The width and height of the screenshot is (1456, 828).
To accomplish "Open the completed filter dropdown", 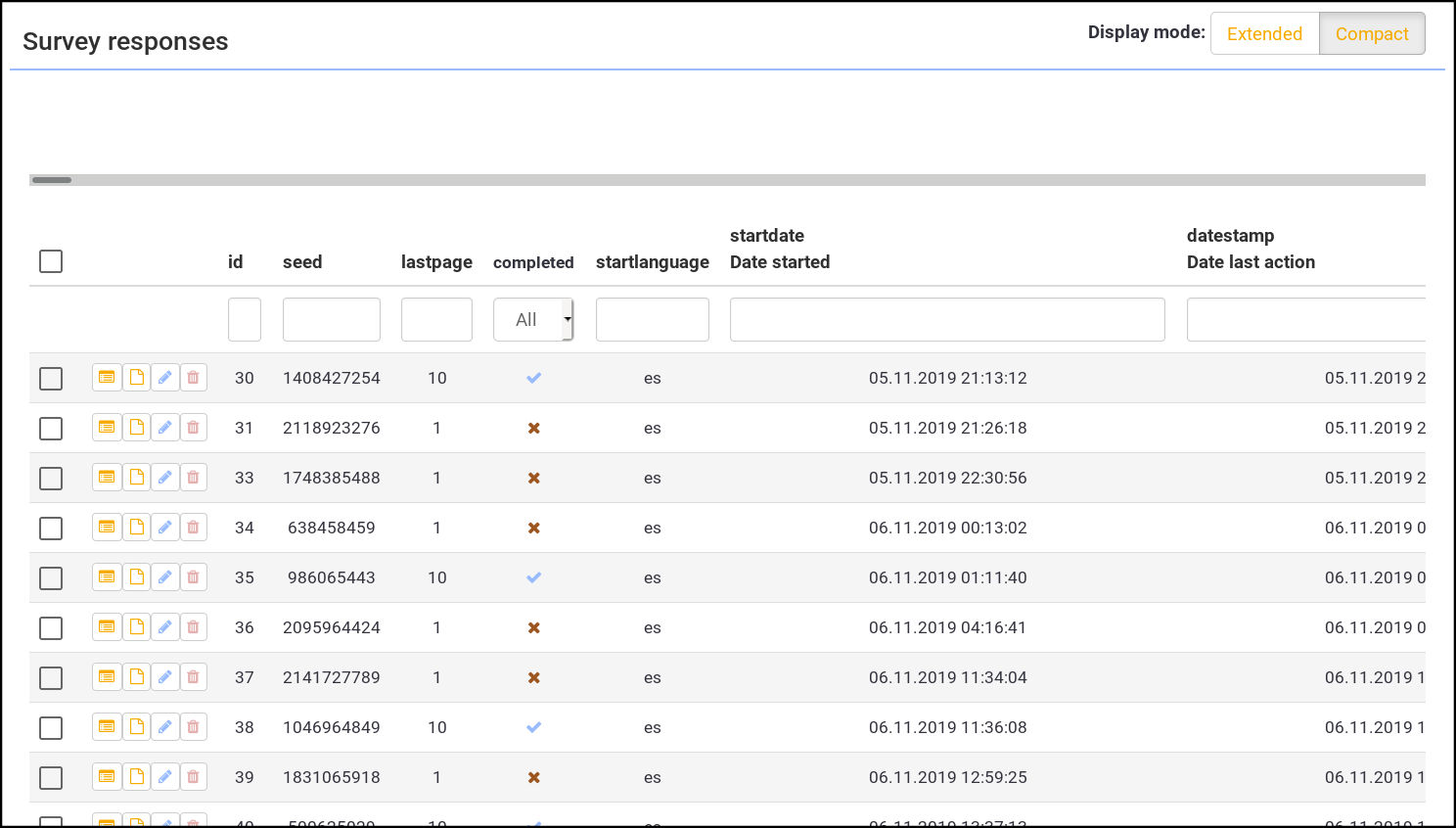I will pos(532,320).
